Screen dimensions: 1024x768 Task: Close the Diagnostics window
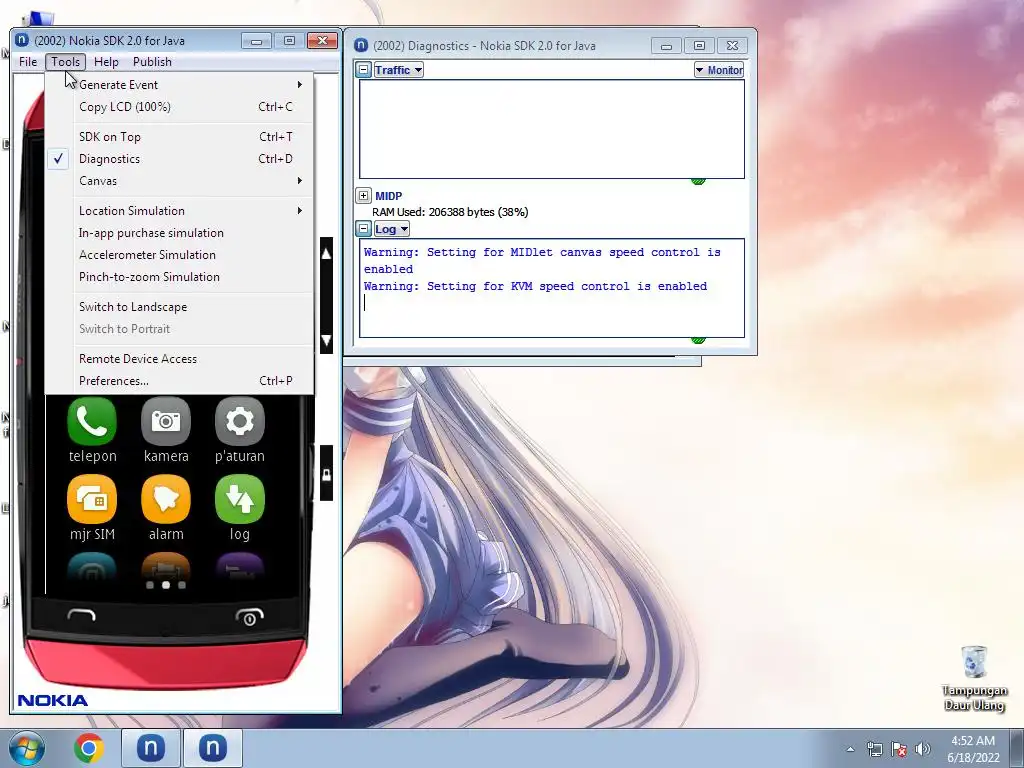click(733, 46)
